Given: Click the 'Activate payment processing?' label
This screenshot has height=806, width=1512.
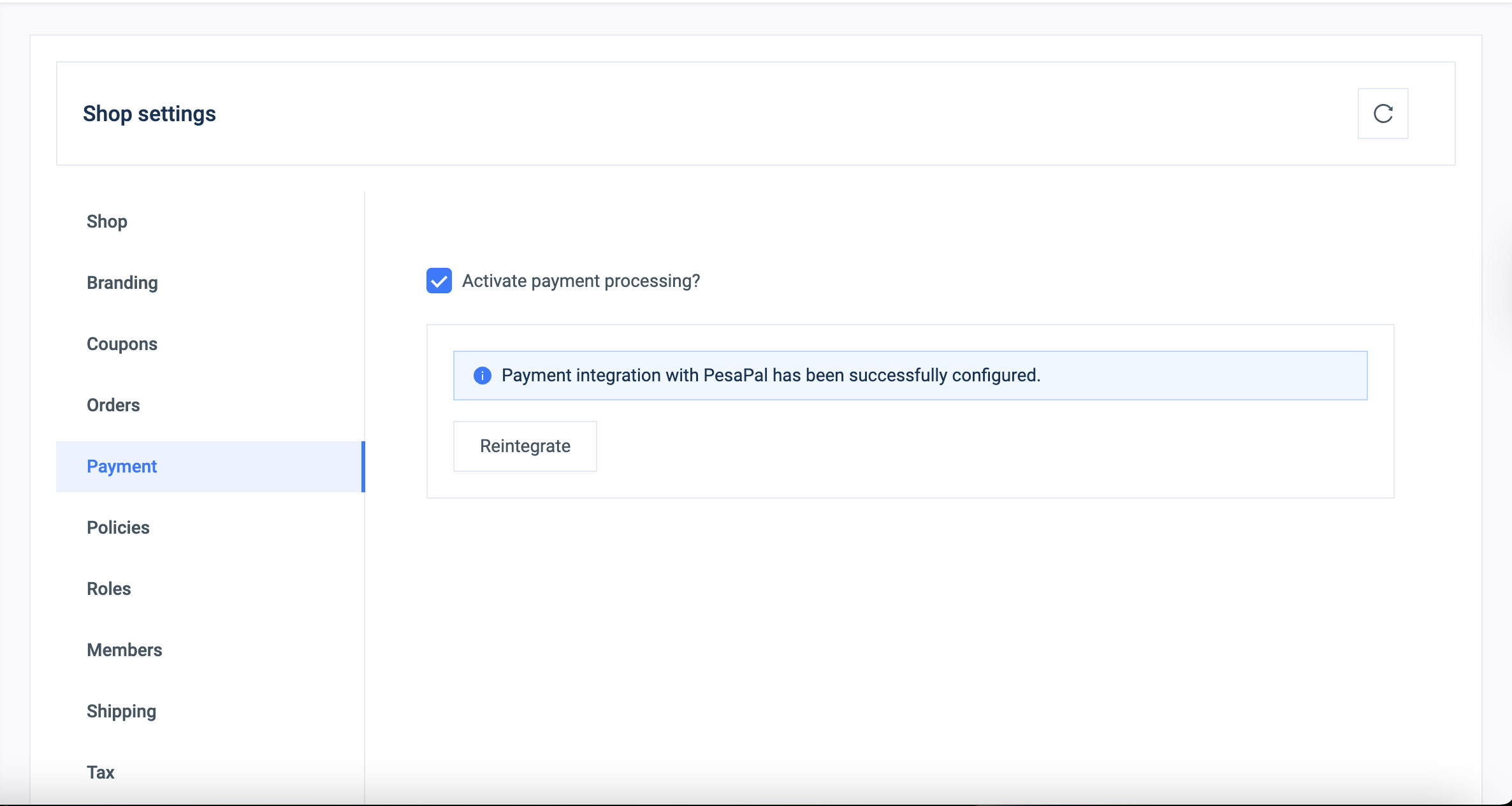Looking at the screenshot, I should point(581,281).
